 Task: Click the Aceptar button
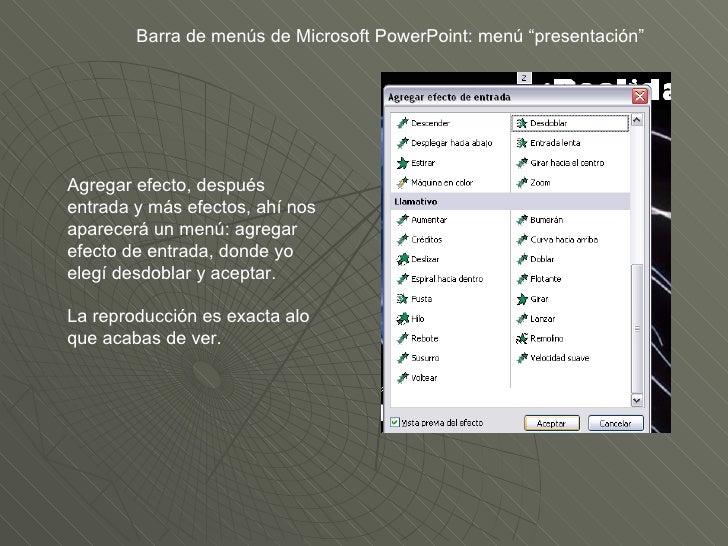[552, 423]
